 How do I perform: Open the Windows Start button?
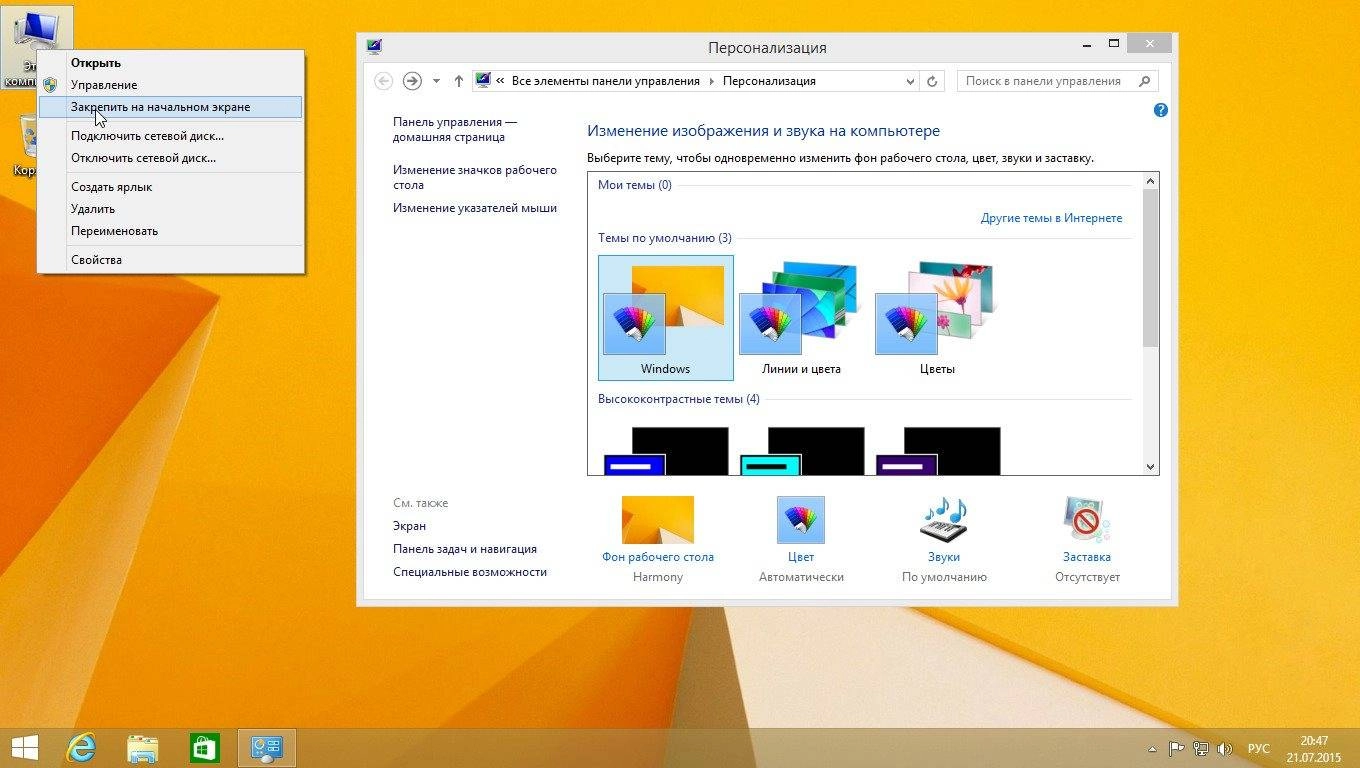coord(24,748)
